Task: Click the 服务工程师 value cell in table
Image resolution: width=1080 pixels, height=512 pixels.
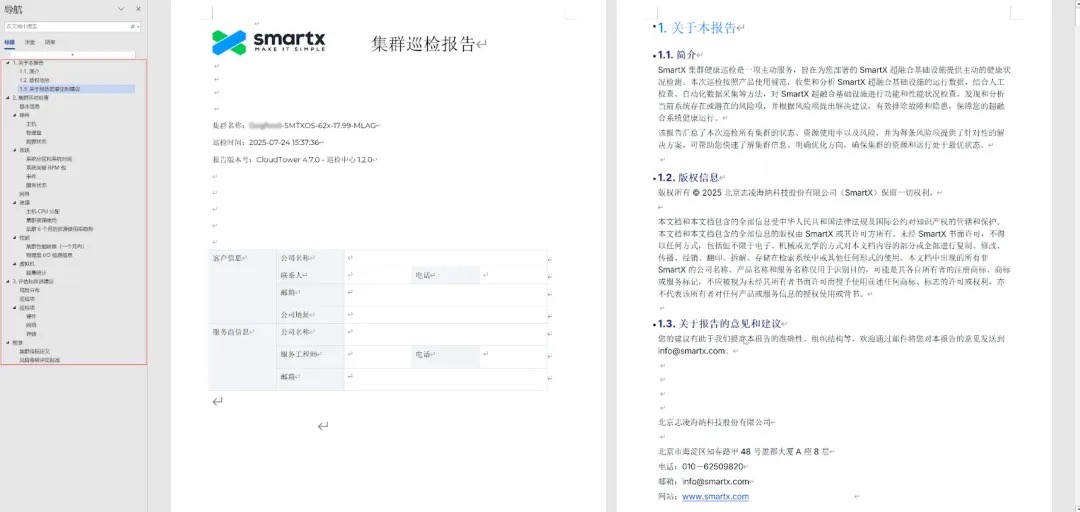Action: (377, 354)
